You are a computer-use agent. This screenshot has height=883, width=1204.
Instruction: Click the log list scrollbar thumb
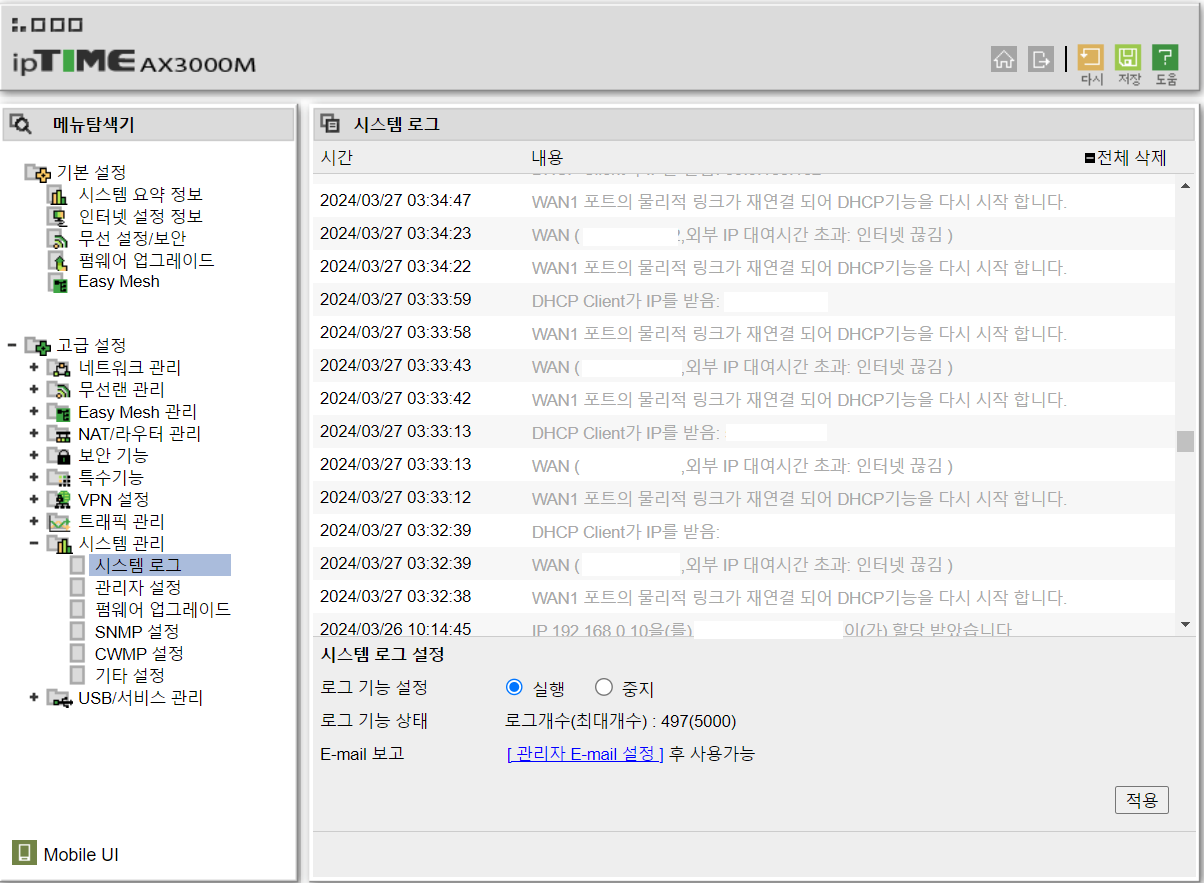click(x=1185, y=441)
